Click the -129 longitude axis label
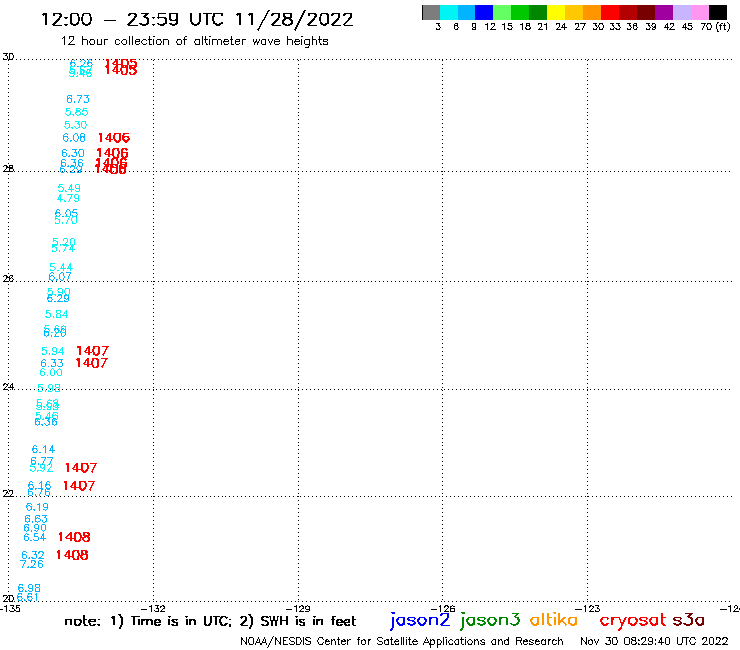This screenshot has height=650, width=740. pyautogui.click(x=298, y=608)
